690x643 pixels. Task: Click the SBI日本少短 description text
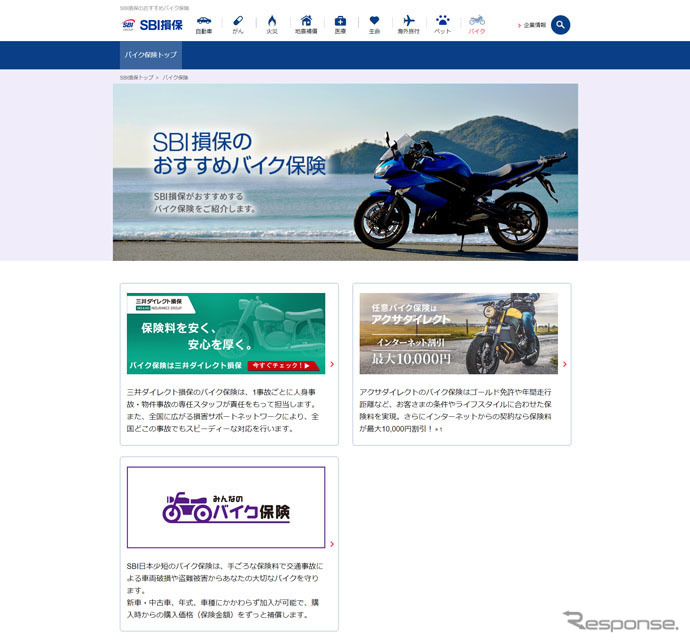224,590
